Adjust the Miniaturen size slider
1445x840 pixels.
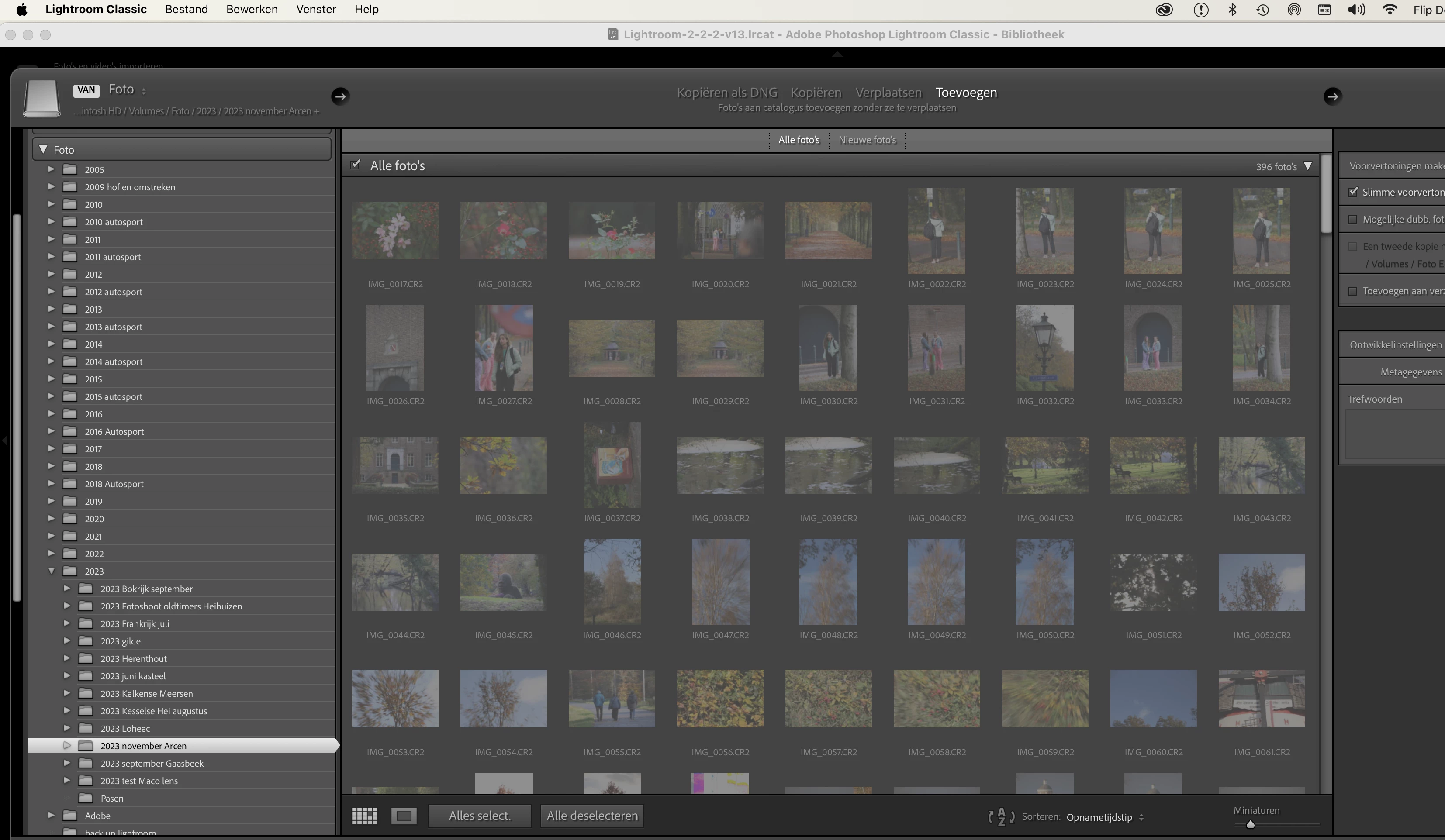[1251, 825]
